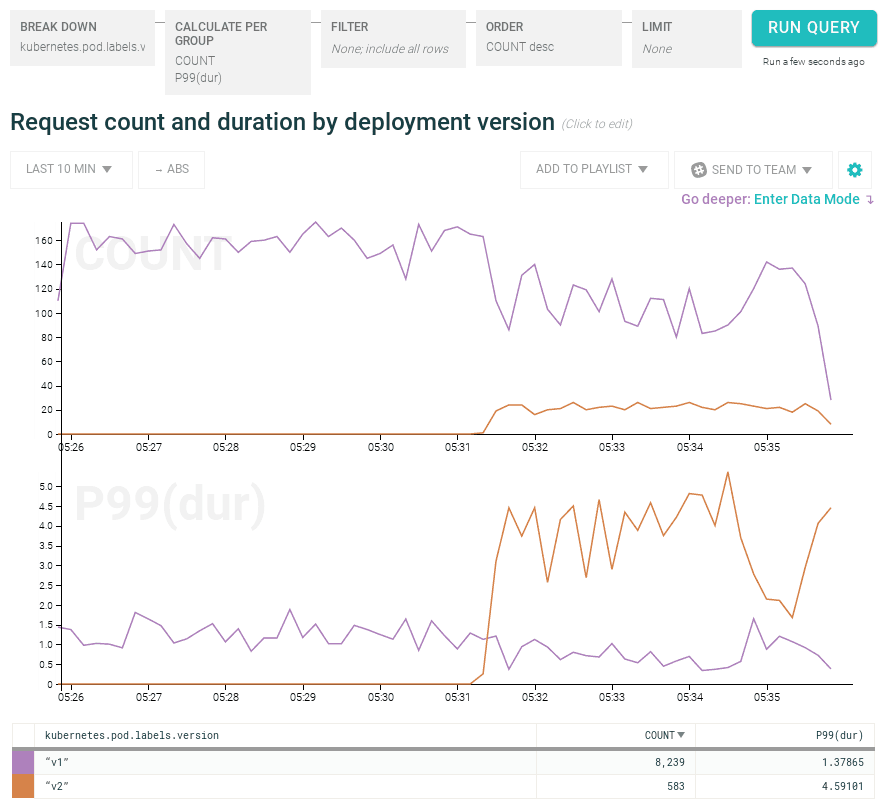Select the "v2" row in results table

[284, 786]
